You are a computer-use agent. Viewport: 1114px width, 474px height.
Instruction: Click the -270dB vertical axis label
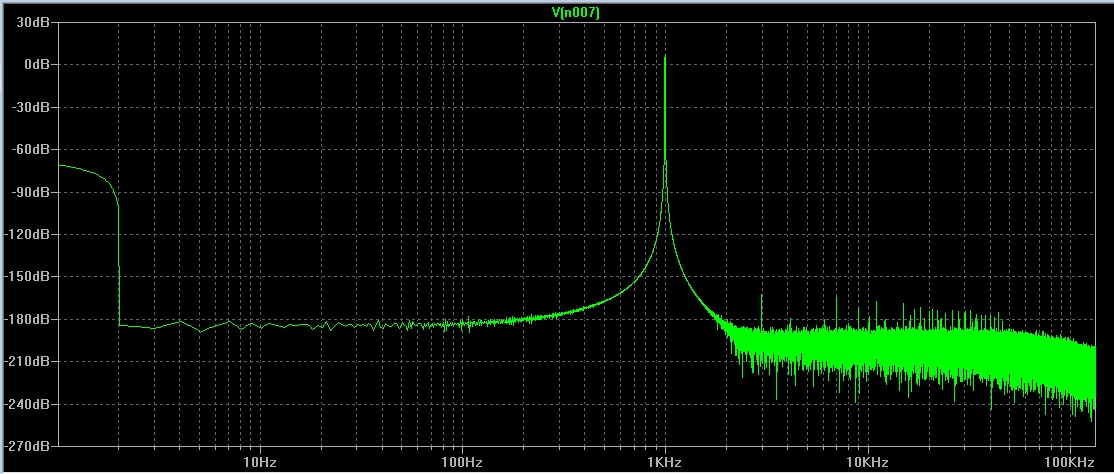click(28, 447)
